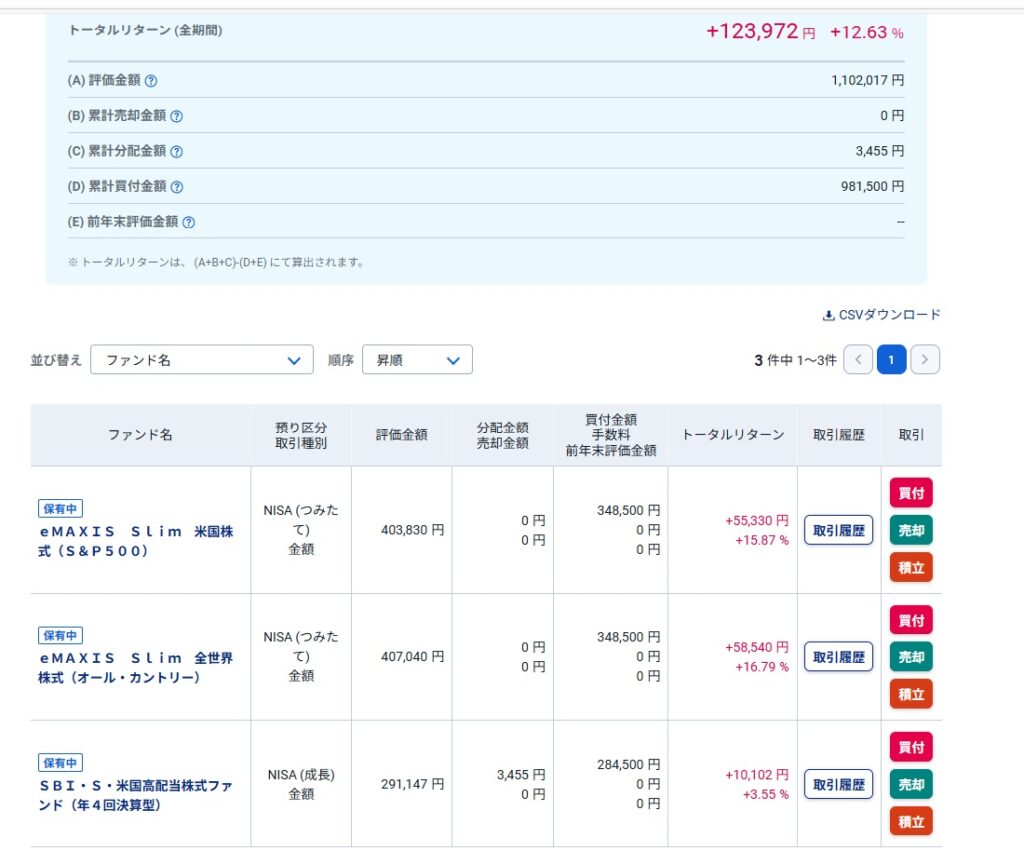Select page 1 in pagination
Image resolution: width=1024 pixels, height=851 pixels.
[x=891, y=360]
